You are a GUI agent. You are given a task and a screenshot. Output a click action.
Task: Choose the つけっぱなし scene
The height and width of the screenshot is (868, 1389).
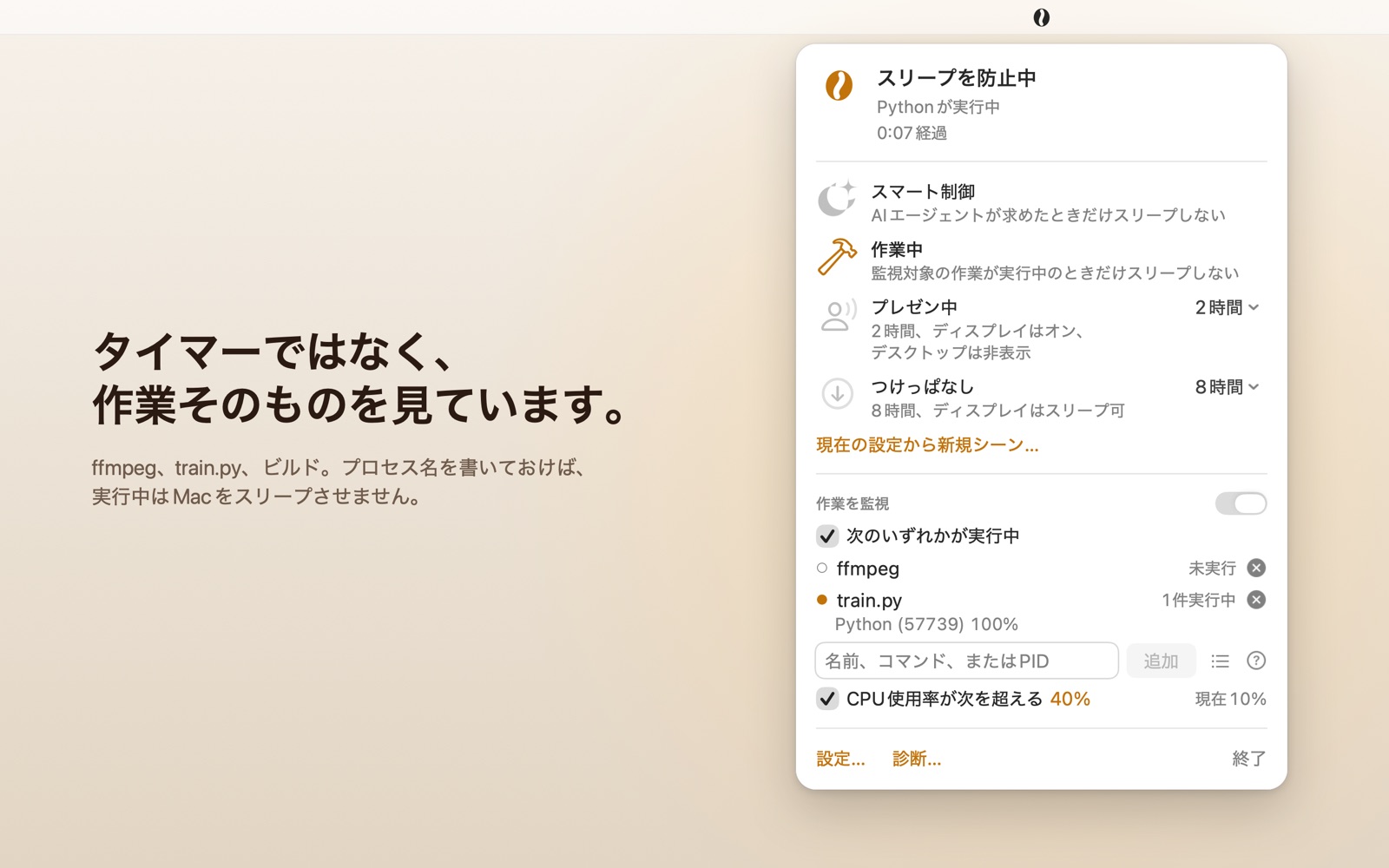tap(1041, 398)
